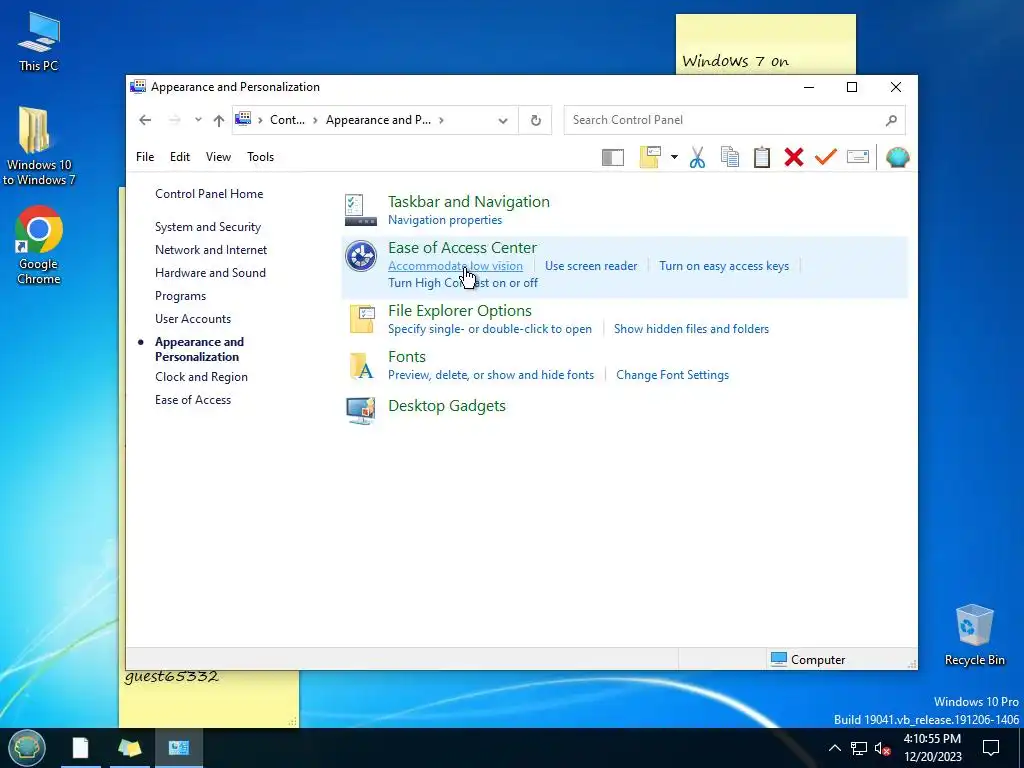Click the search magnifier icon

click(891, 120)
